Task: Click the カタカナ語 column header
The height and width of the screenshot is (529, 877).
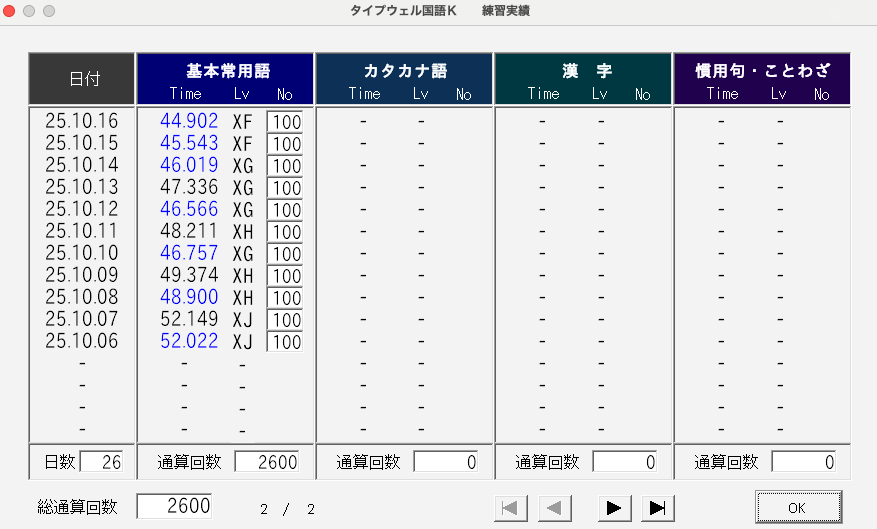Action: (x=404, y=79)
